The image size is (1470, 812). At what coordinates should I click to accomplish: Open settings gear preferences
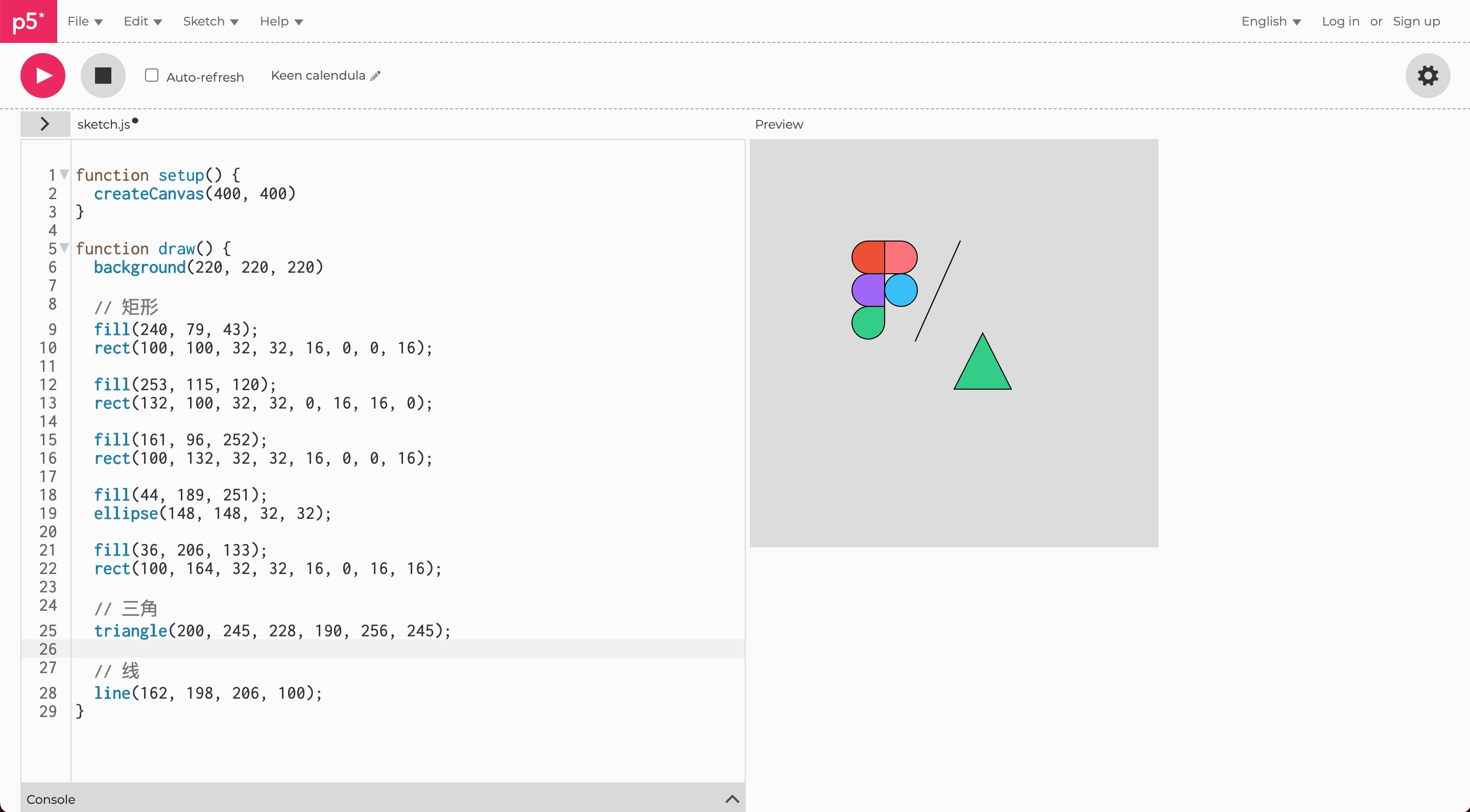click(1428, 75)
